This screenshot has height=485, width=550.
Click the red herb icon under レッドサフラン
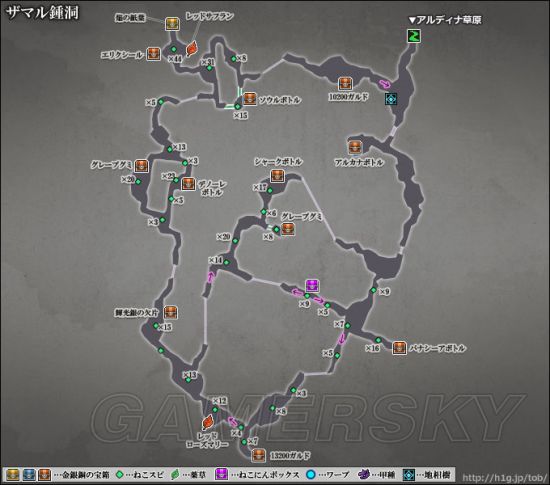(192, 49)
